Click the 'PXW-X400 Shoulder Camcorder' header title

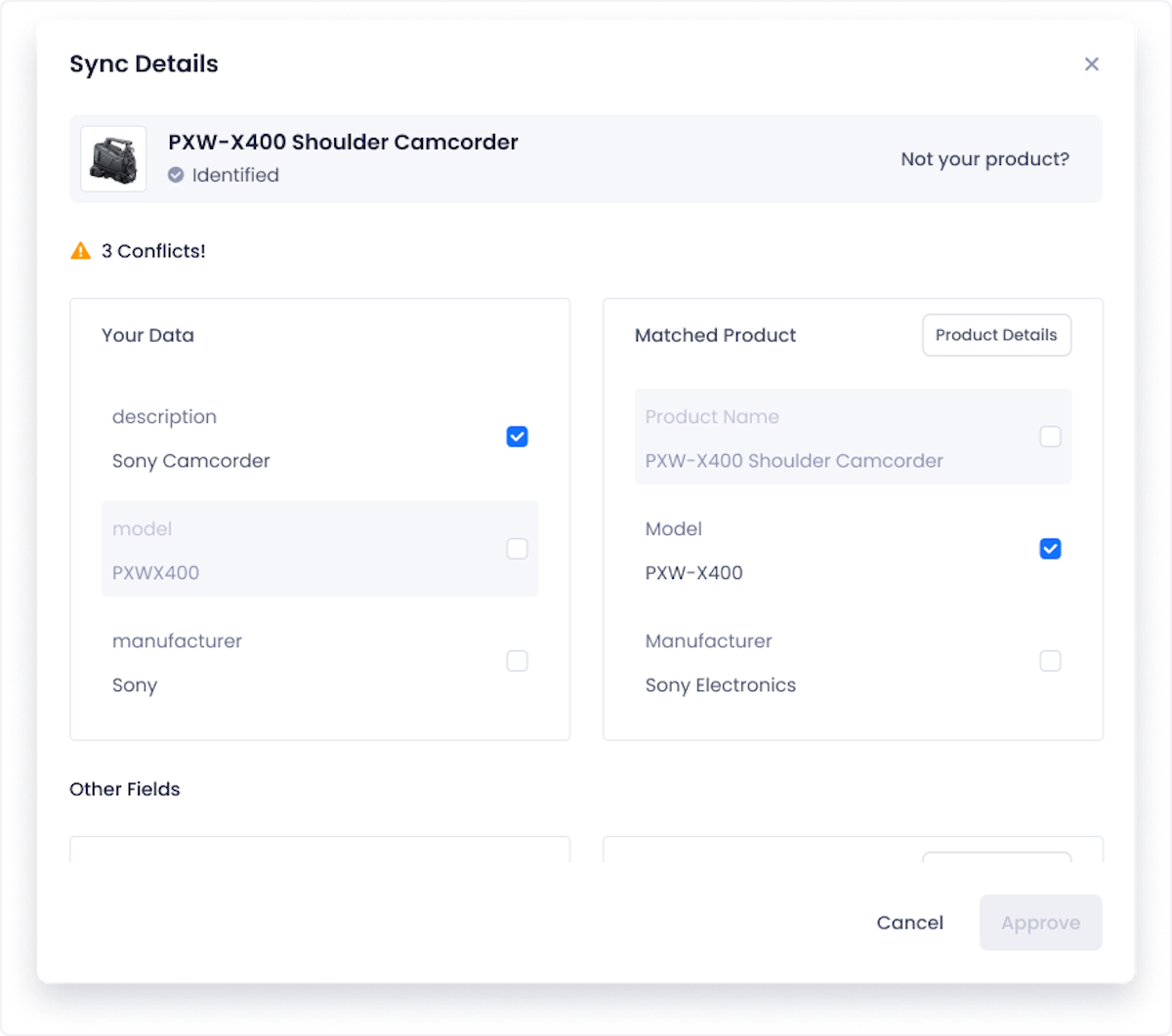pos(343,143)
